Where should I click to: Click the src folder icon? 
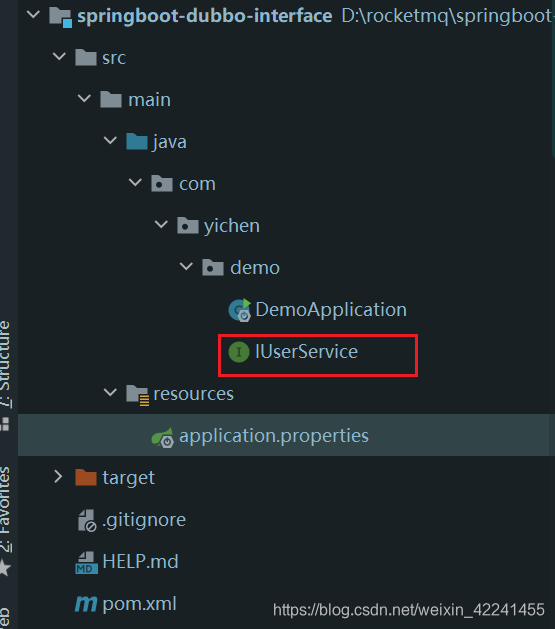tap(86, 57)
